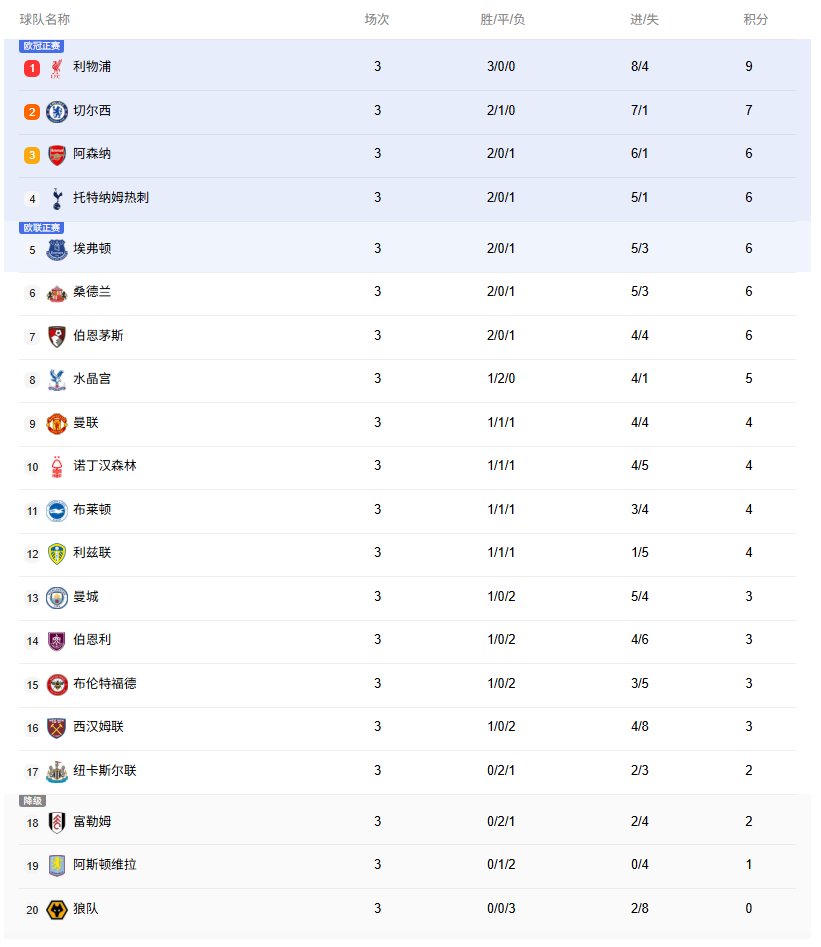
Task: Click the Brentford bee crest icon
Action: pos(57,685)
